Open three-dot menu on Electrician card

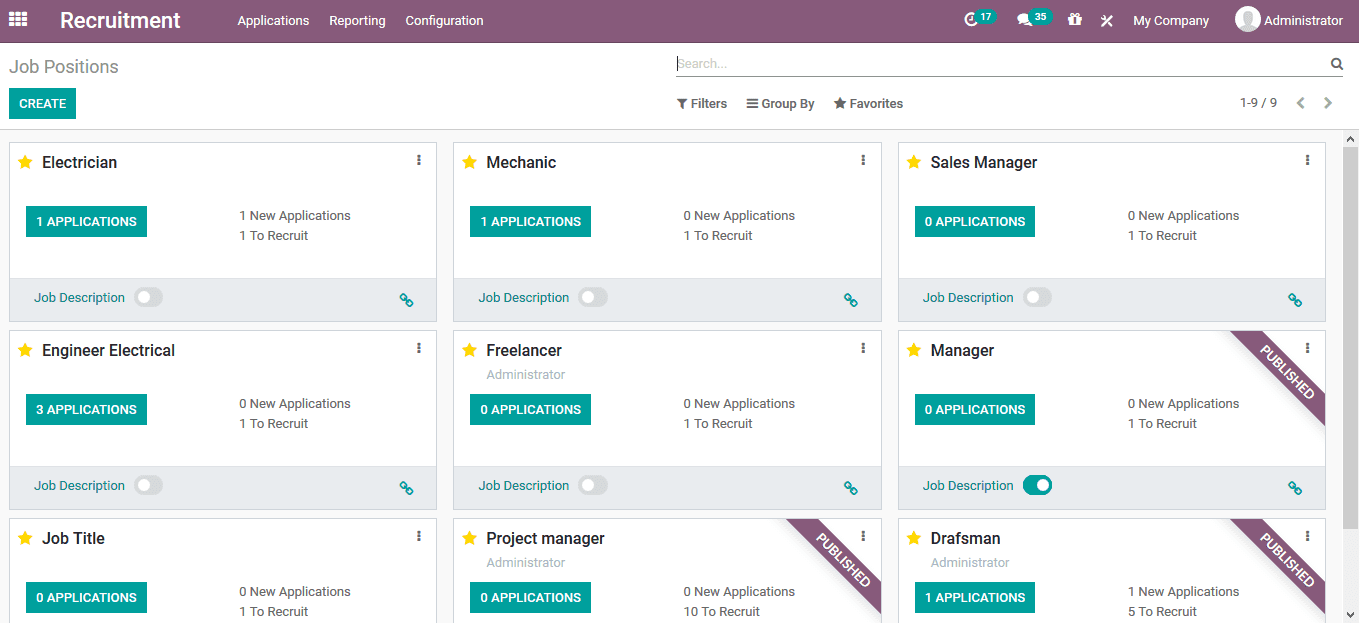tap(419, 160)
